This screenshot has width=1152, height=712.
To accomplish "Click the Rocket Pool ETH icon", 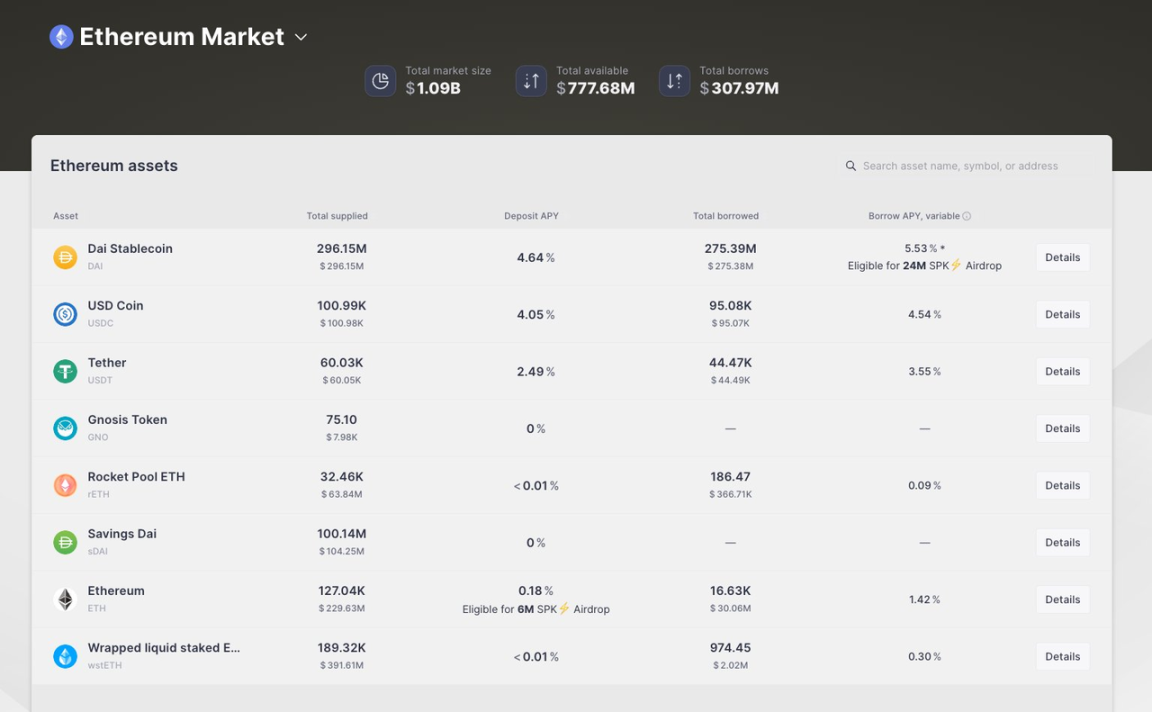I will [x=65, y=485].
